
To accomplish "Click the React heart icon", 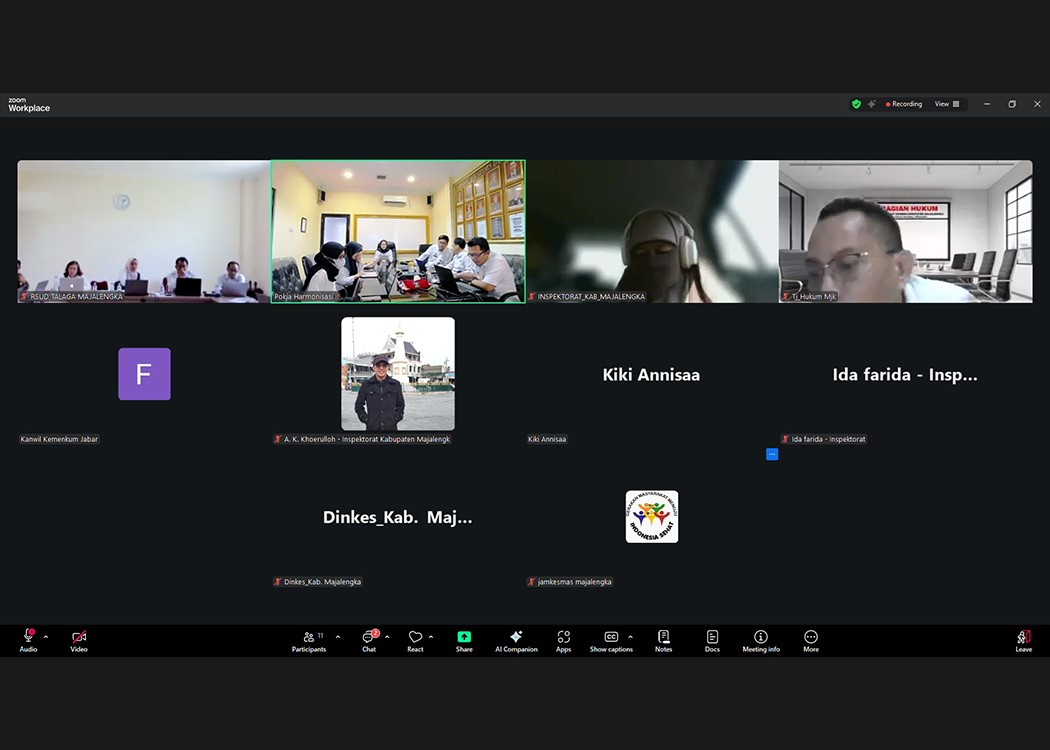I will pos(415,640).
